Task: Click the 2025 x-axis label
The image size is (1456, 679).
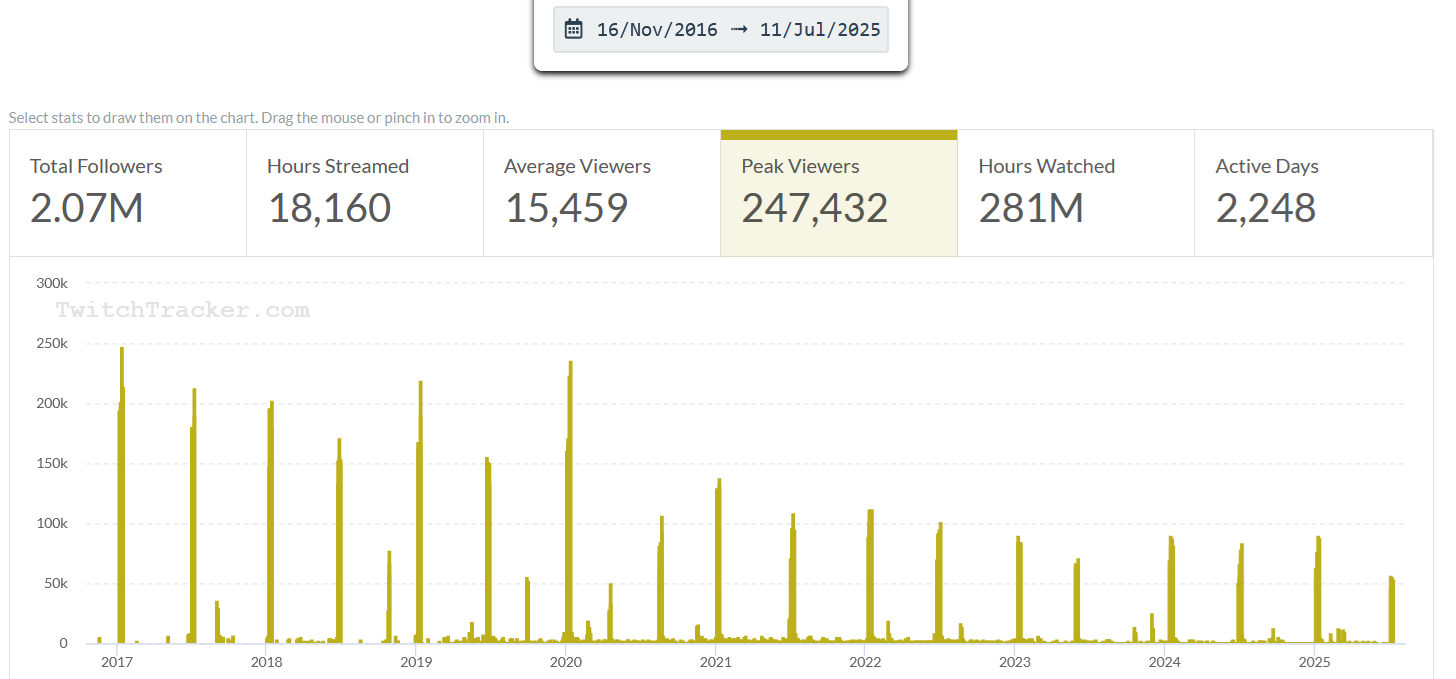Action: pyautogui.click(x=1313, y=662)
